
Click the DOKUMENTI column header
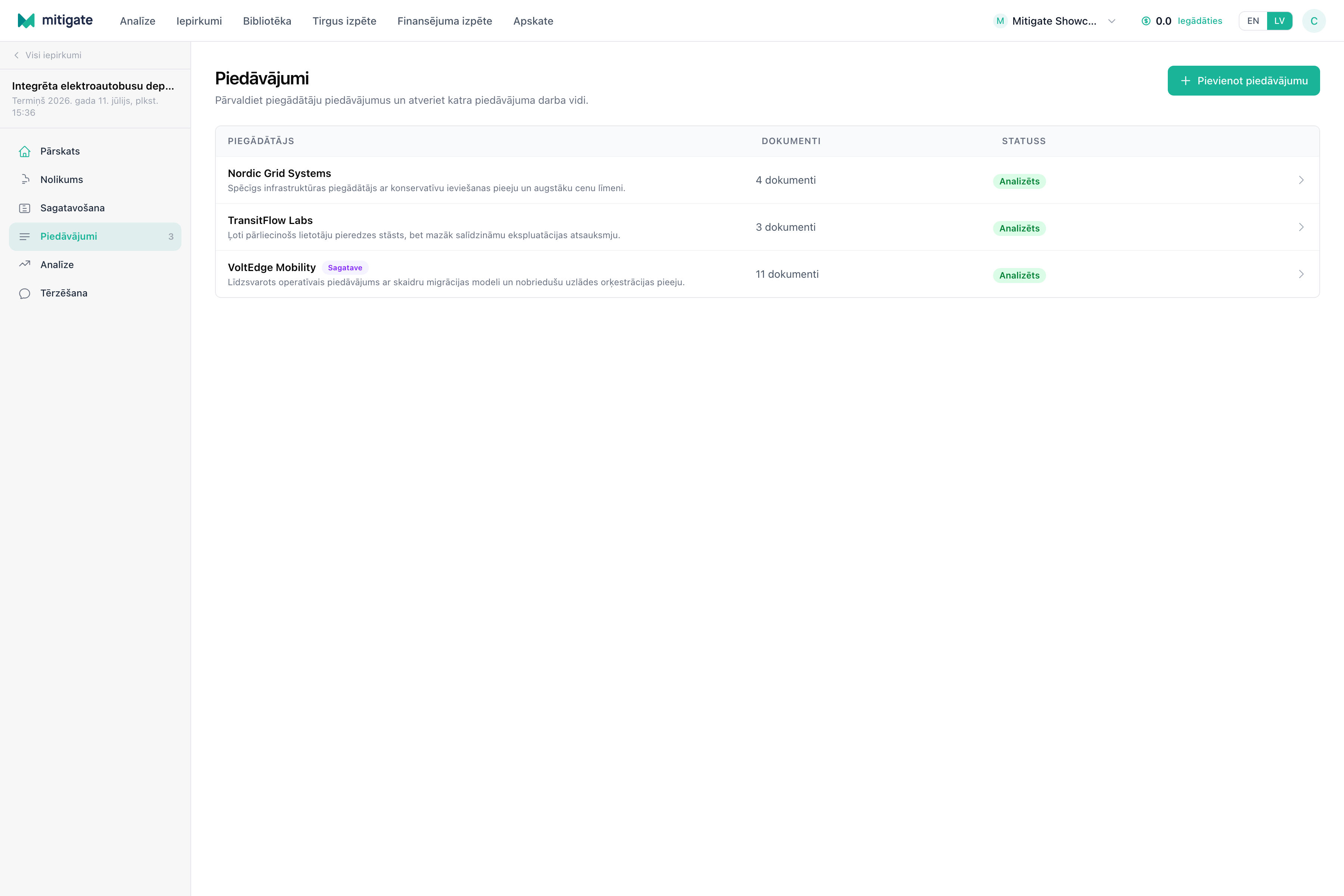tap(791, 141)
